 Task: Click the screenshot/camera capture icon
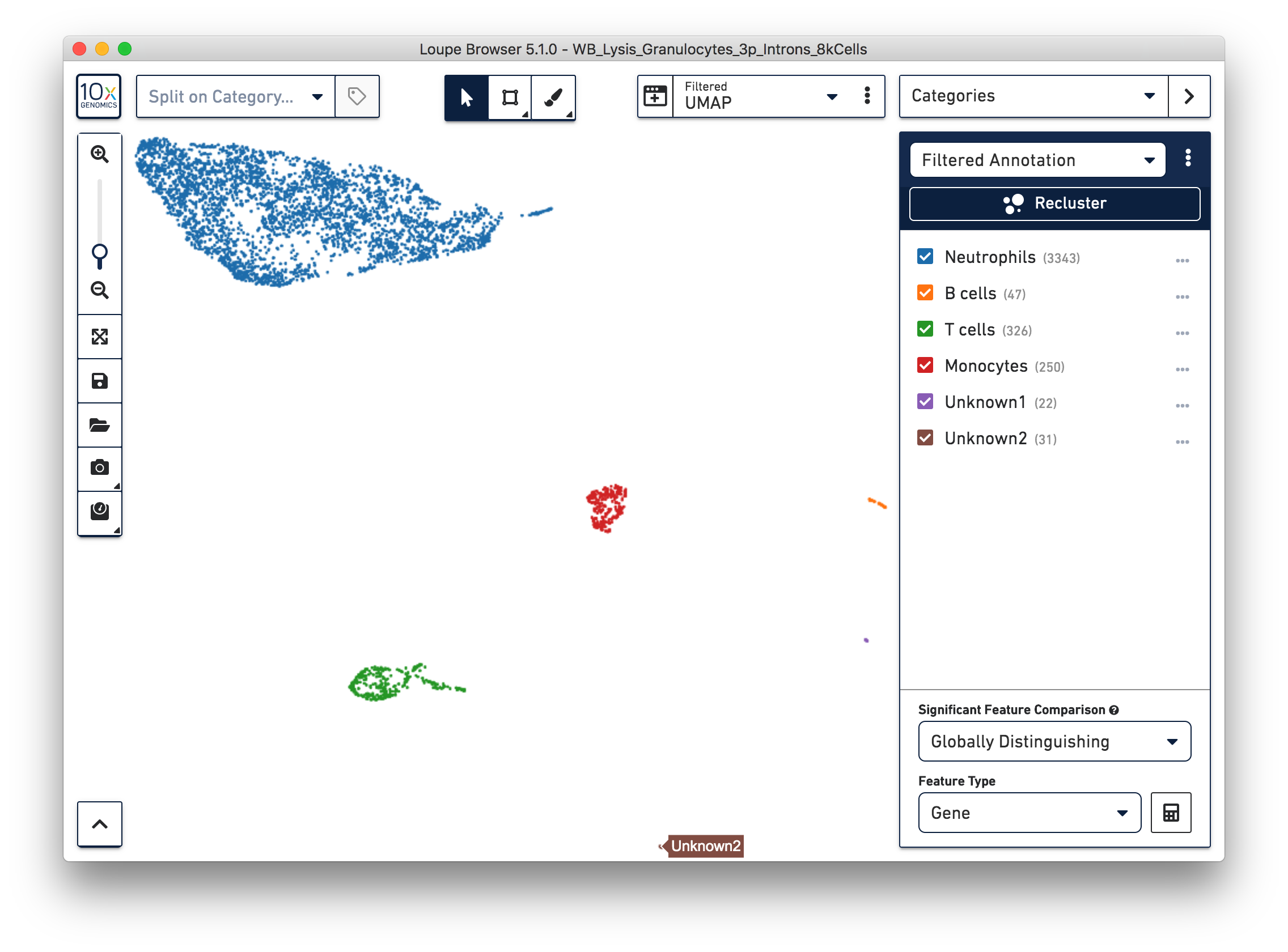100,467
